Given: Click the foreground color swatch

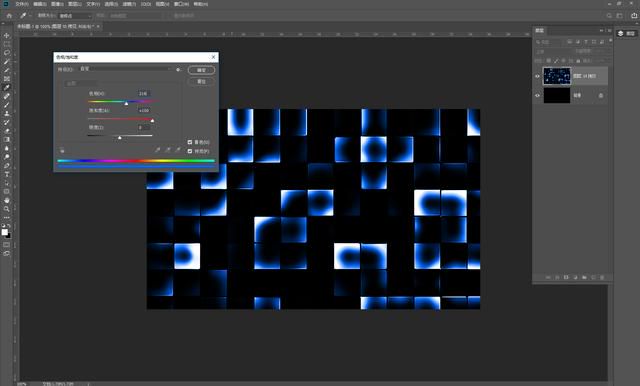Looking at the screenshot, I should [4, 232].
